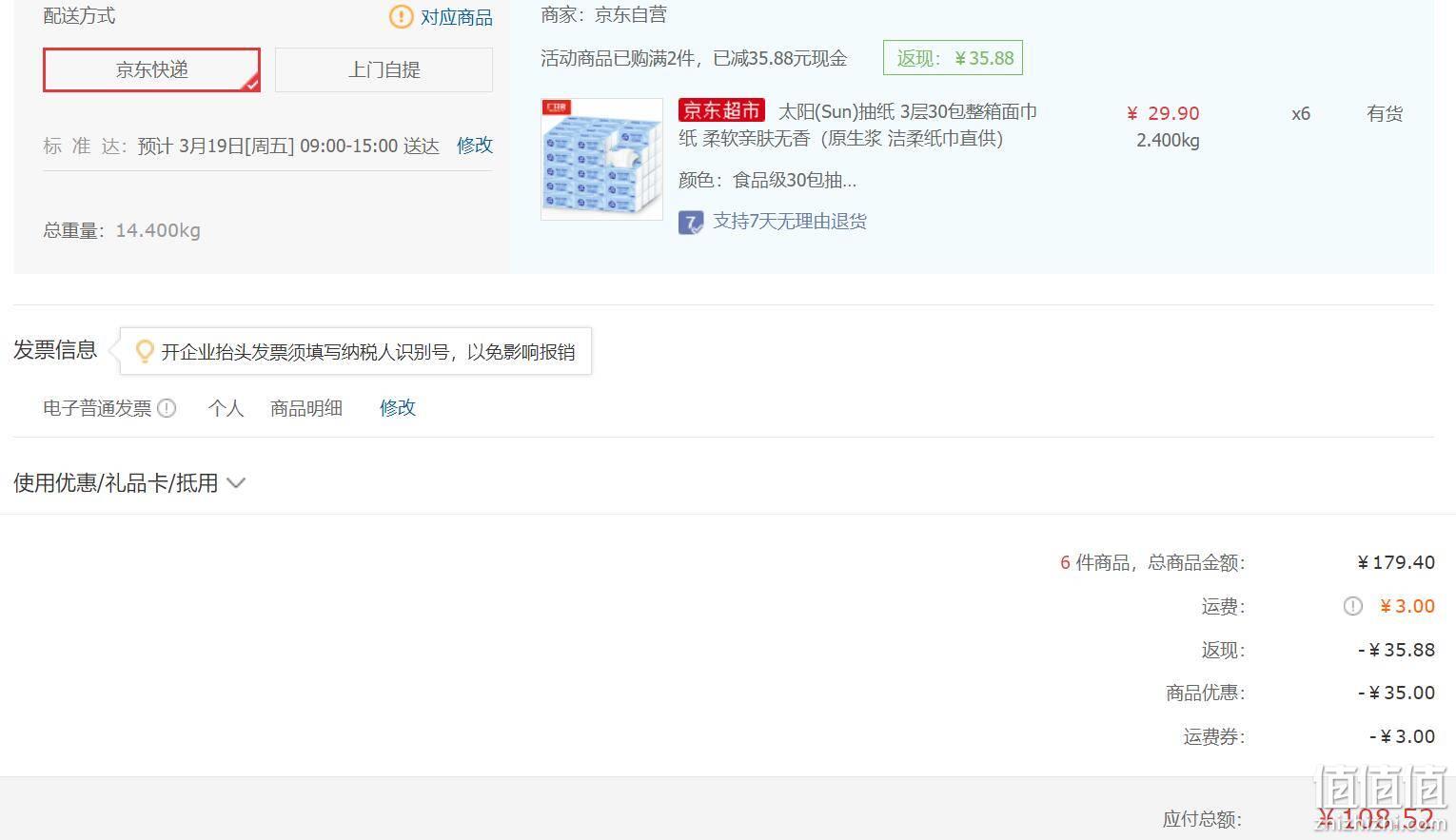
Task: Open the 太阳(Sun)抽纸 product title
Action: 857,125
